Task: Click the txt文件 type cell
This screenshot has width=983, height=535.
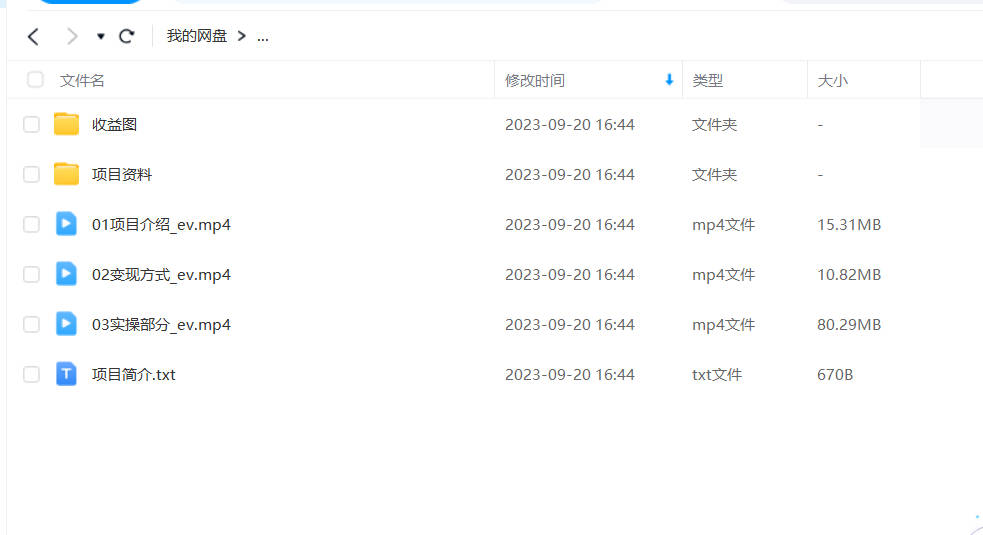Action: click(717, 375)
